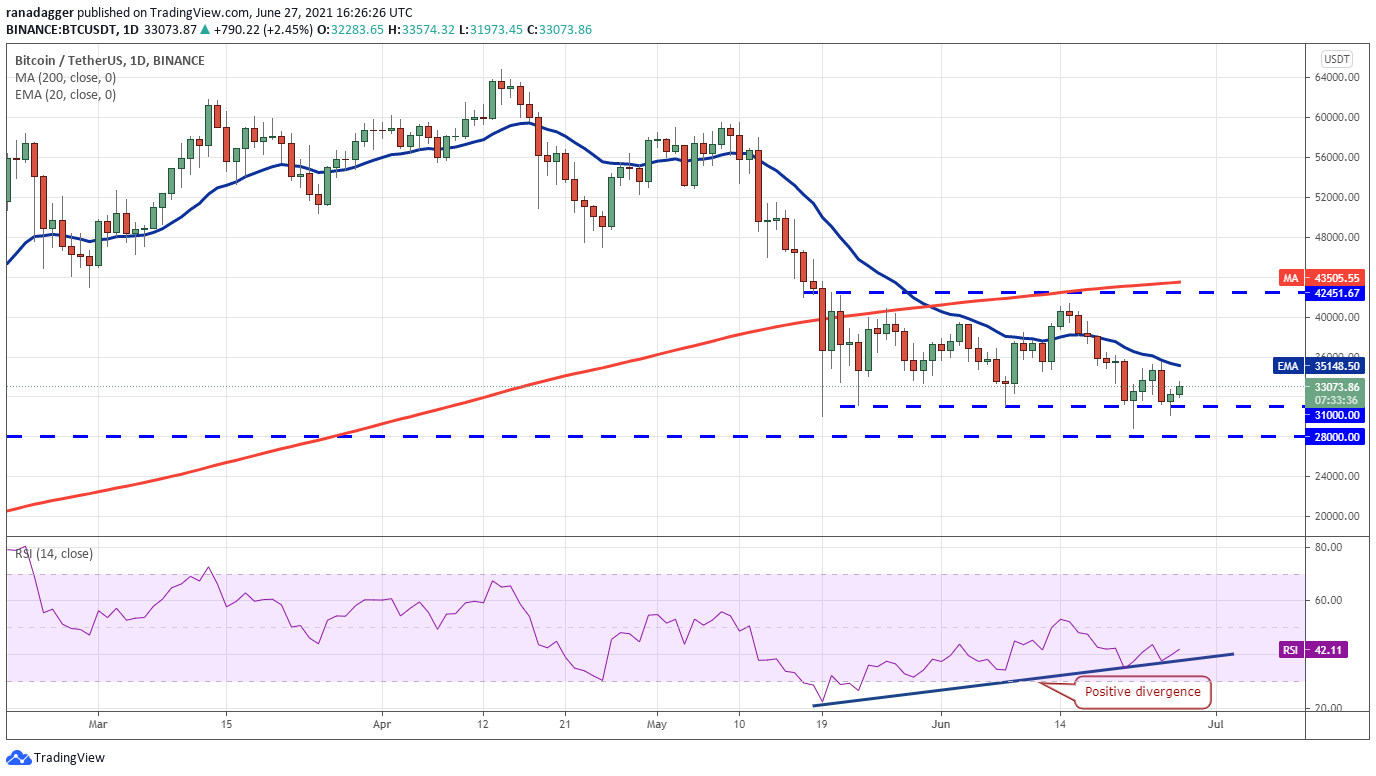Open the USDT currency selector

pyautogui.click(x=1336, y=58)
